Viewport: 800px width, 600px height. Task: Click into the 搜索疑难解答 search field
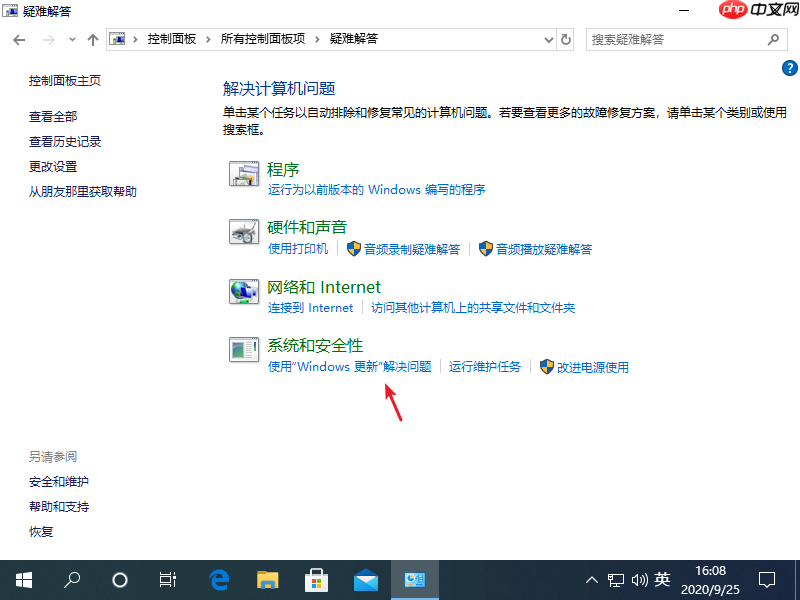[x=687, y=39]
